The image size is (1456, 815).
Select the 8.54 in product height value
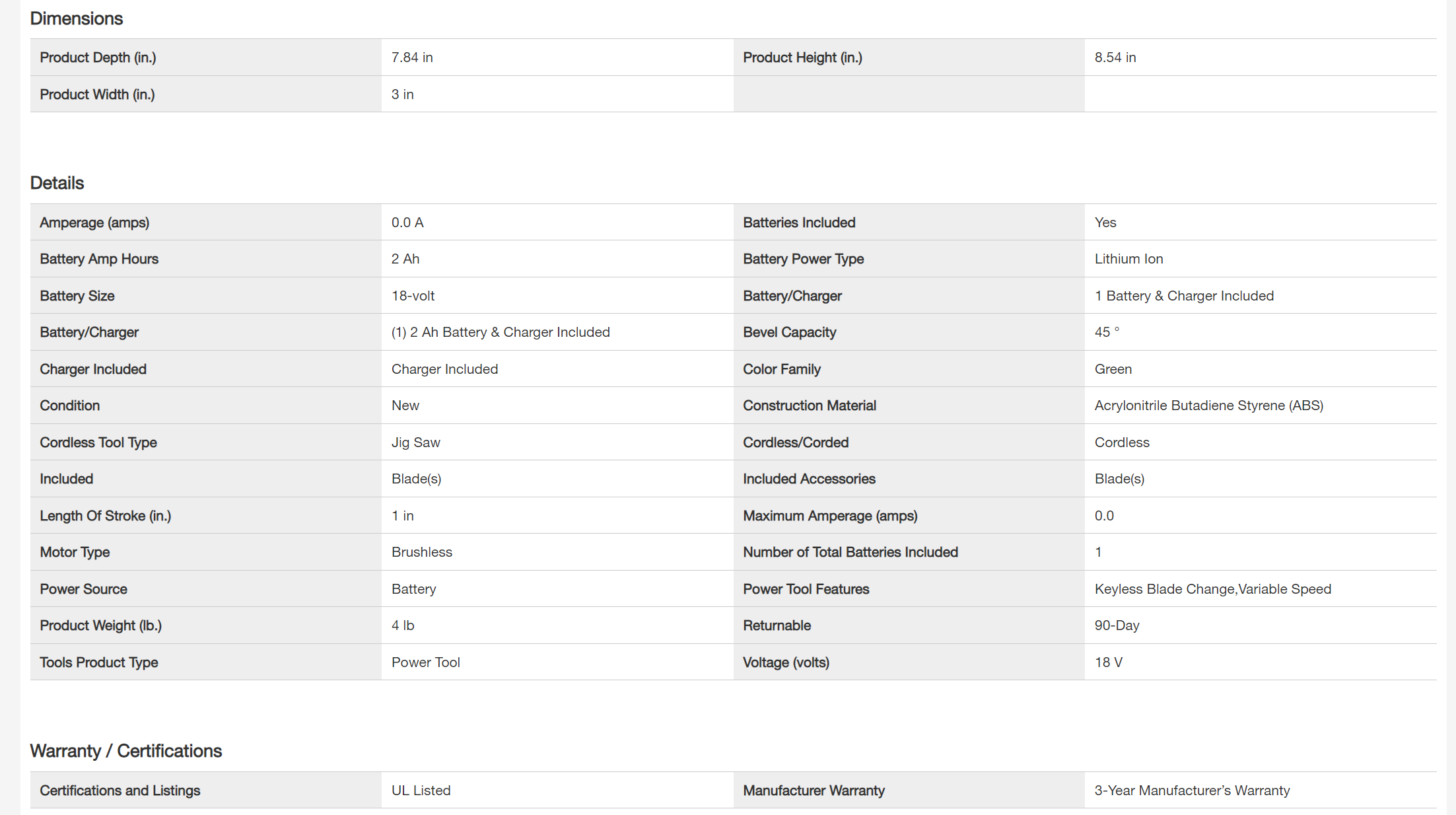pyautogui.click(x=1115, y=57)
